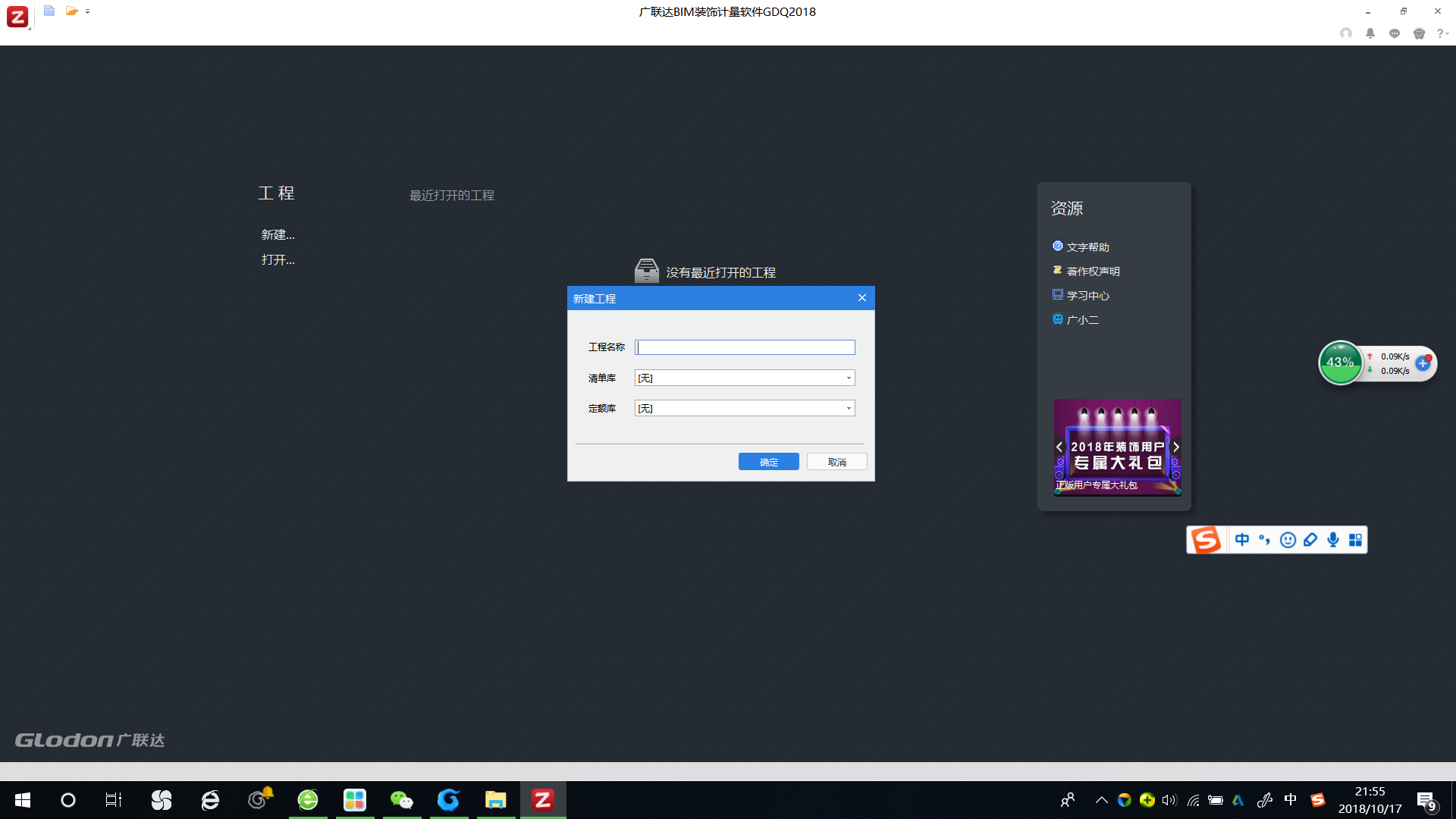
Task: Click the Glodon Z taskbar icon
Action: coord(543,800)
